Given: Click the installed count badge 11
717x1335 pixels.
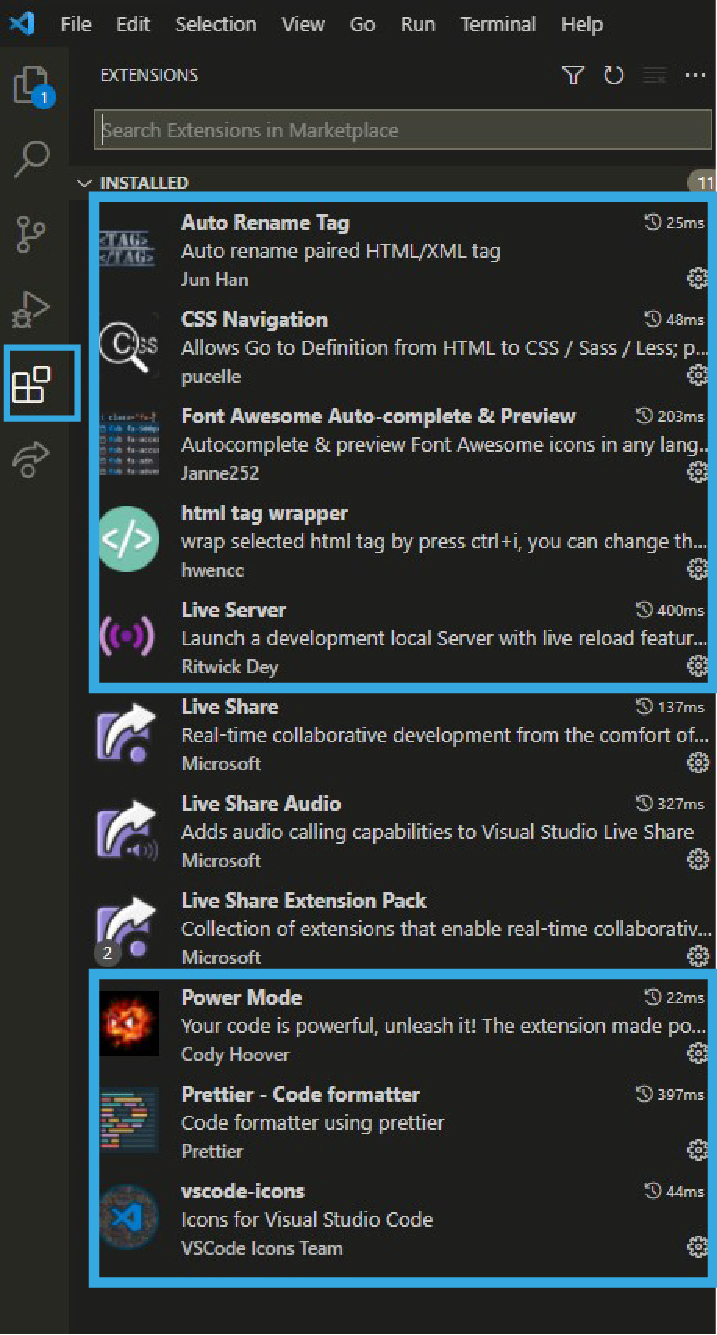Looking at the screenshot, I should tap(703, 183).
